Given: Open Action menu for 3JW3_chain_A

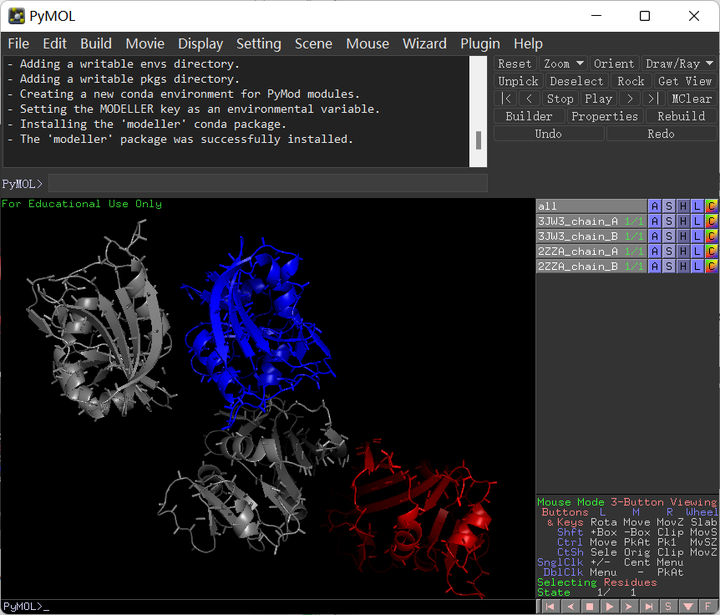Looking at the screenshot, I should click(x=655, y=221).
